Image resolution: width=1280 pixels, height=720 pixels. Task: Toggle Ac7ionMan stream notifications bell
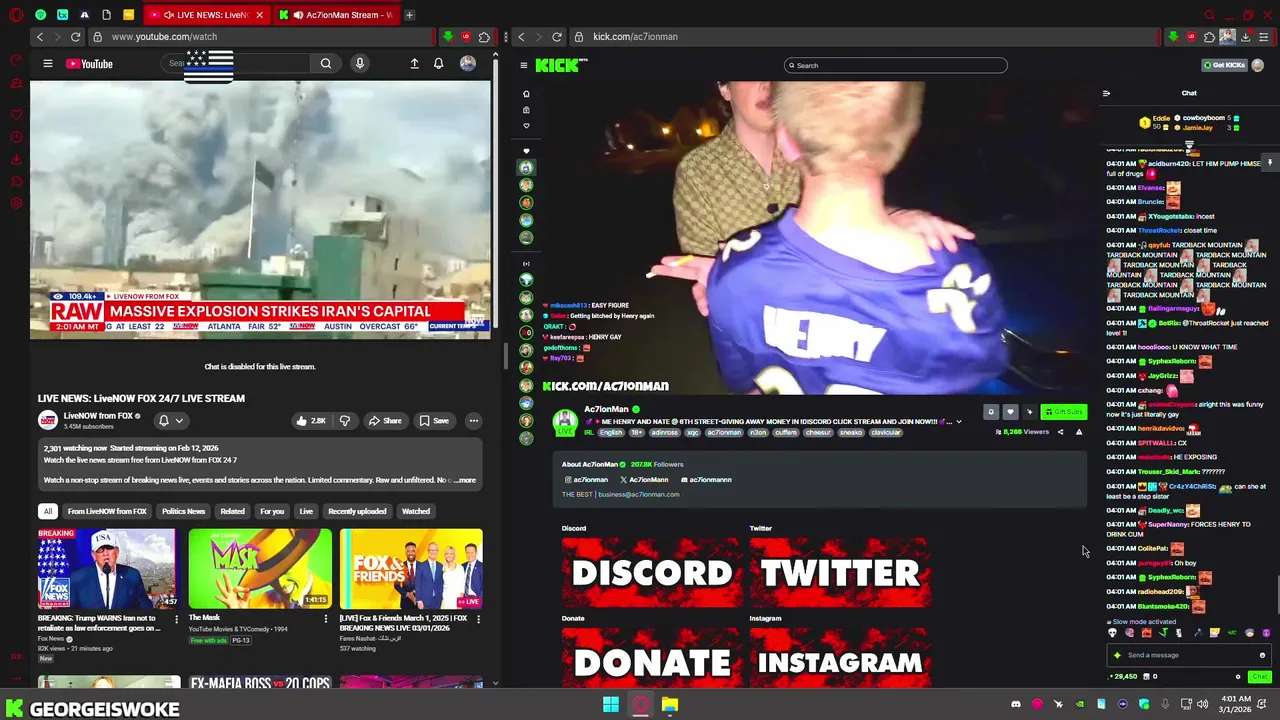point(991,412)
